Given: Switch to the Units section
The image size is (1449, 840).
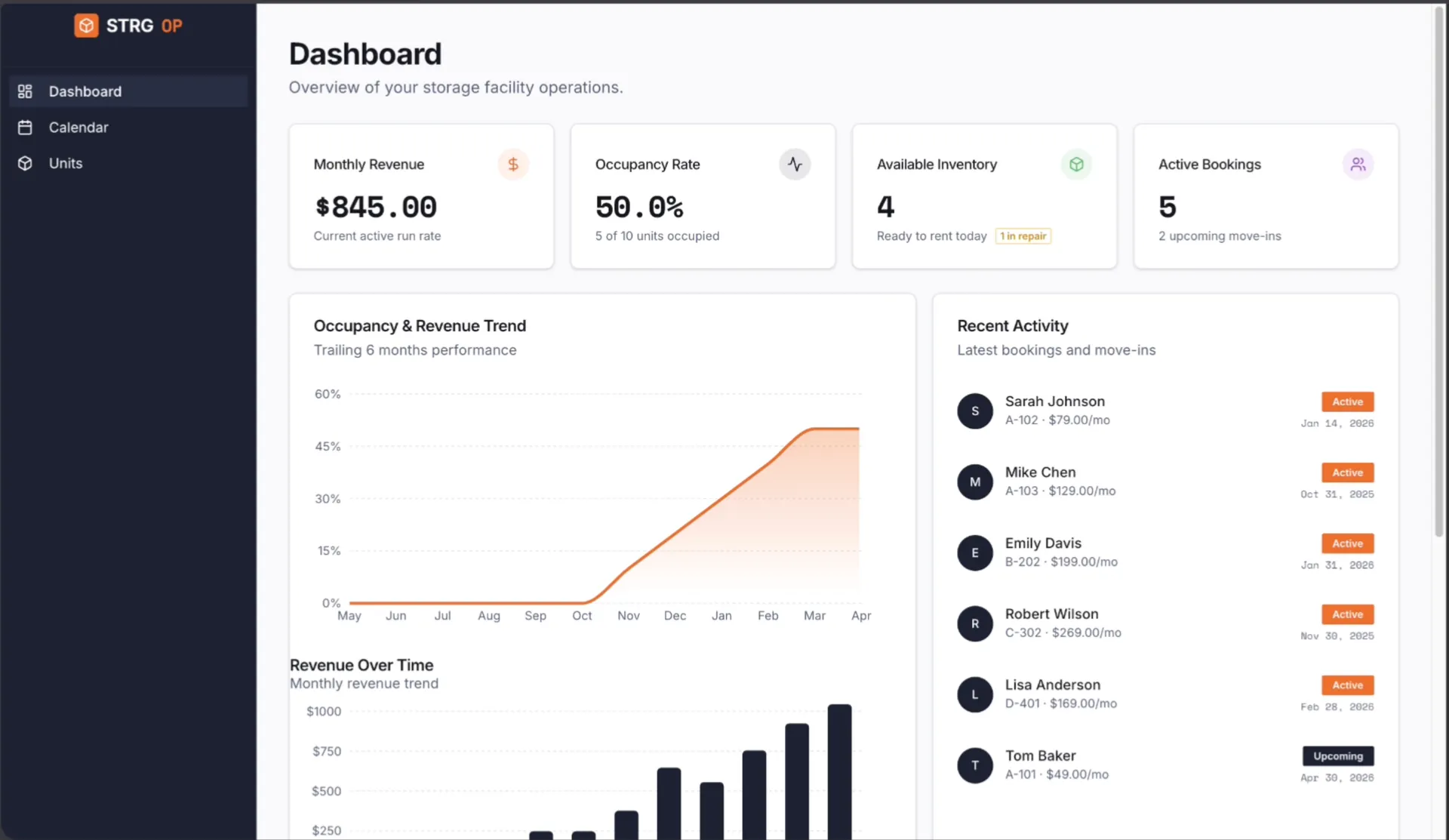Looking at the screenshot, I should click(x=65, y=163).
